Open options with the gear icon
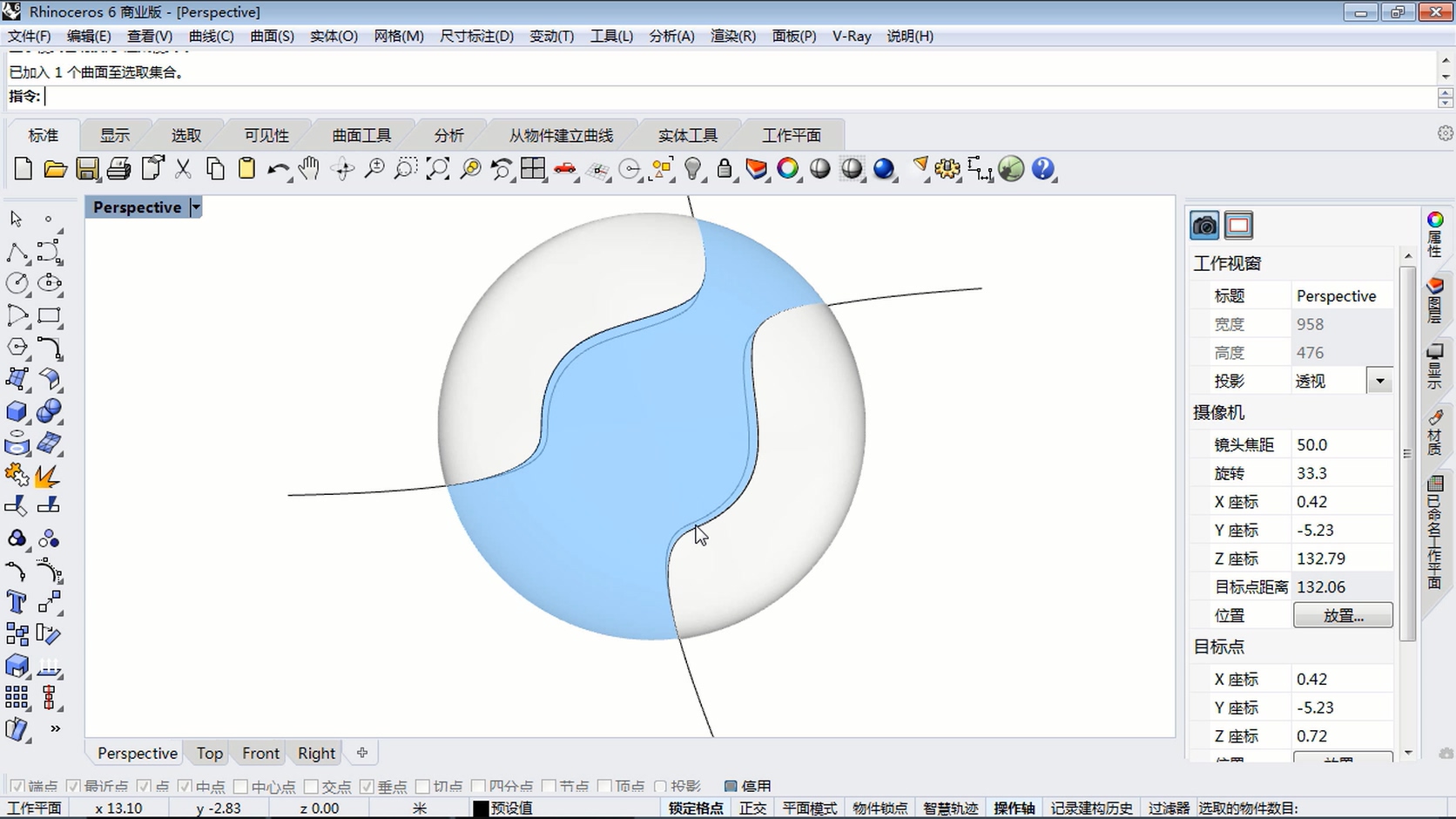Image resolution: width=1456 pixels, height=819 pixels. pos(947,169)
